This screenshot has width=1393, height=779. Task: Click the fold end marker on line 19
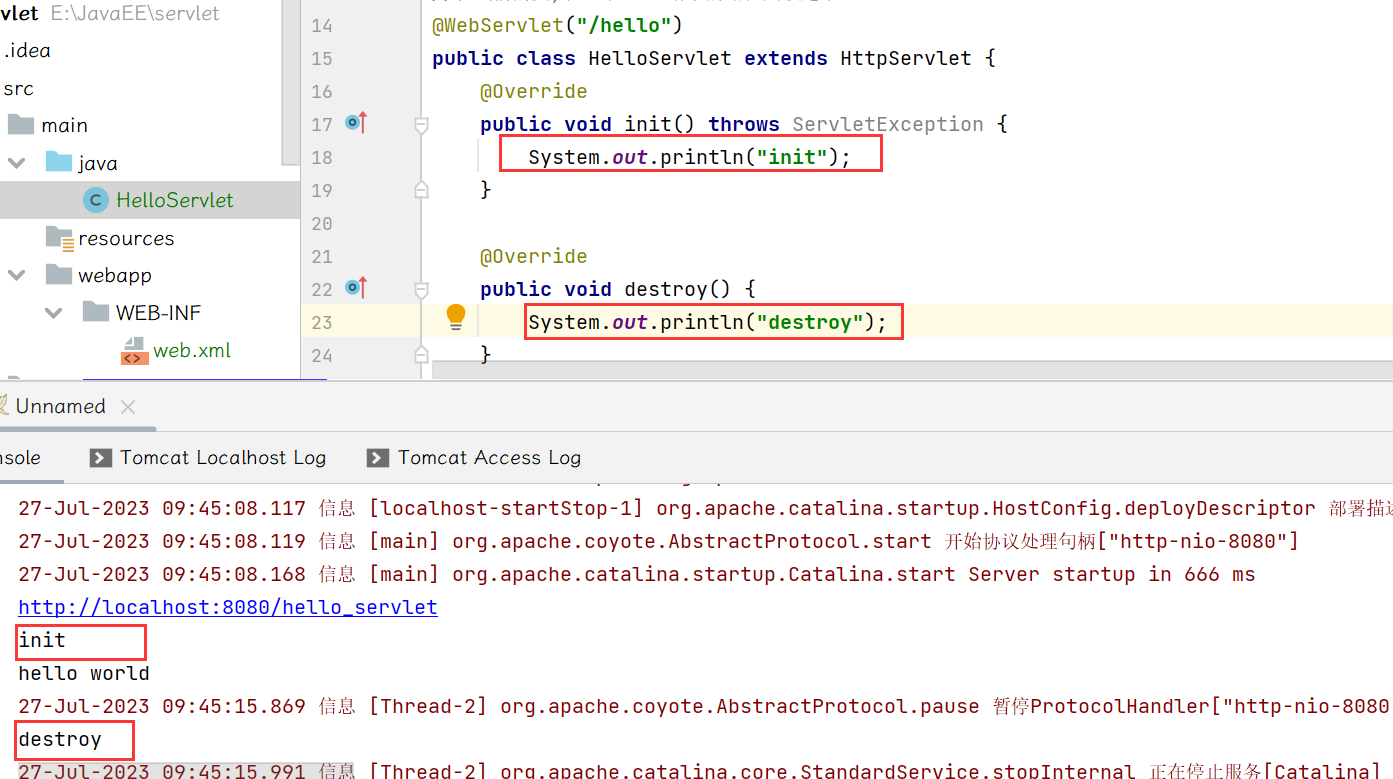pos(421,189)
